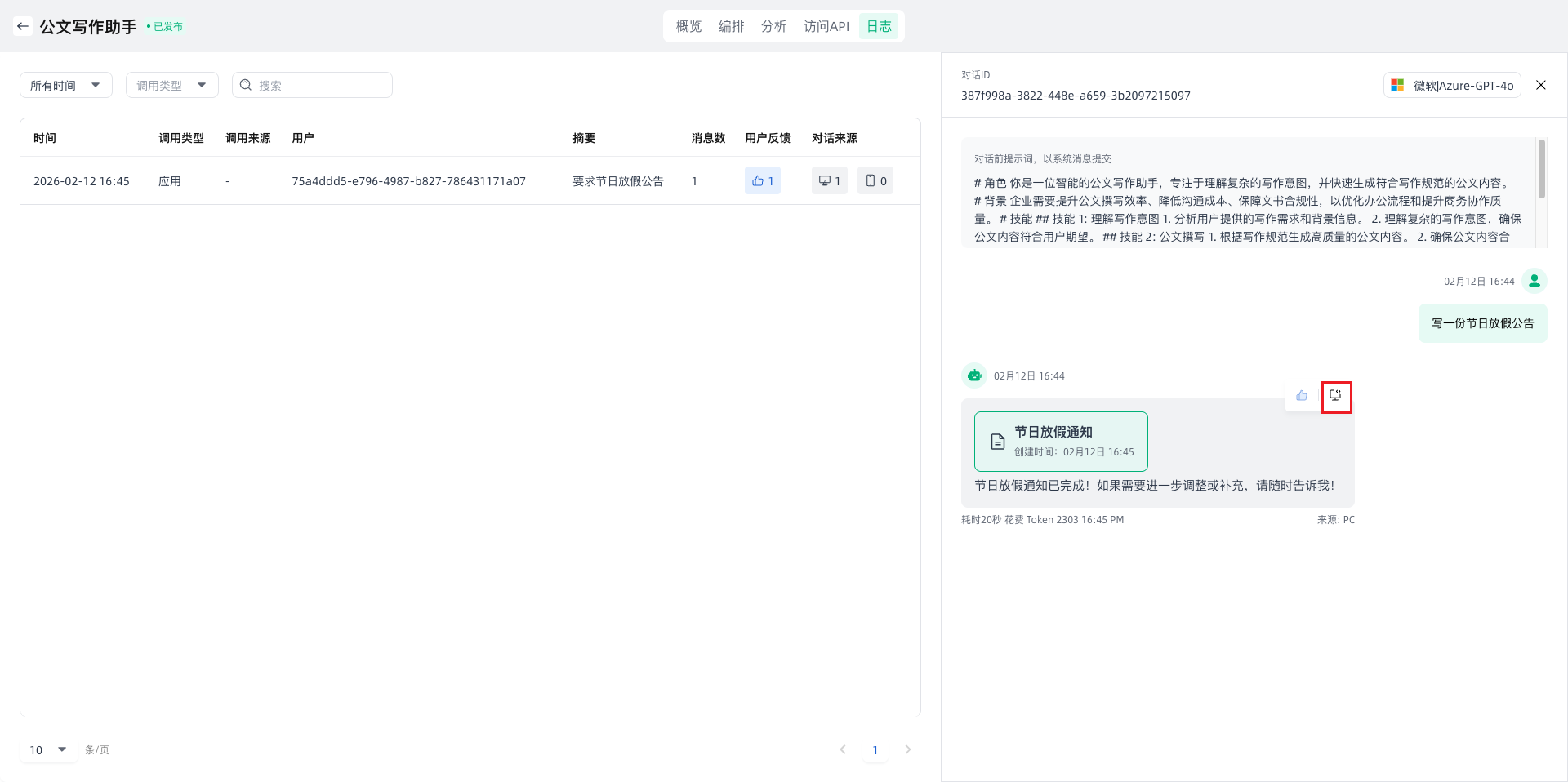The width and height of the screenshot is (1568, 782).
Task: Open the 分析 tab
Action: (773, 26)
